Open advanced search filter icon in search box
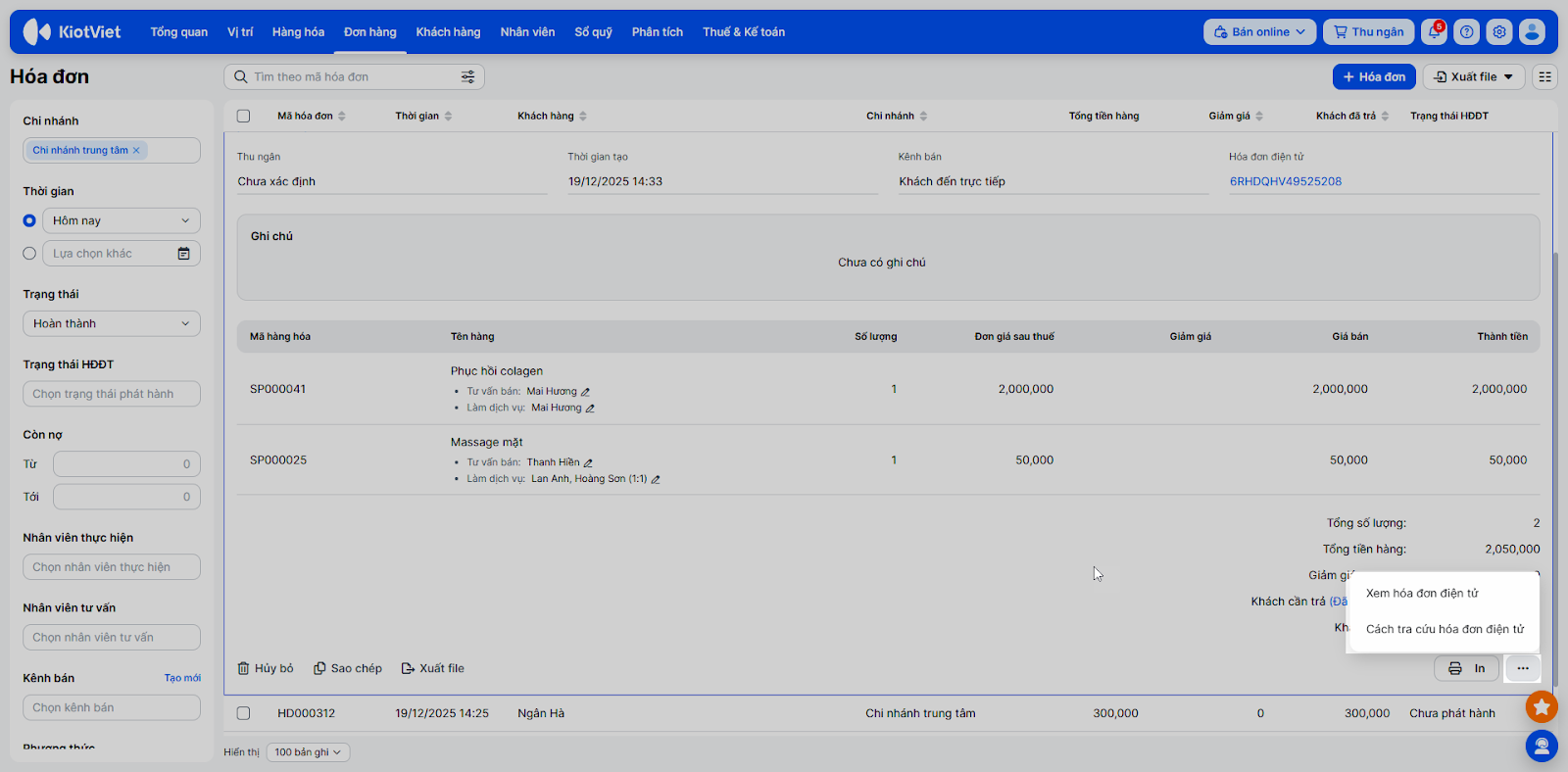 [468, 77]
